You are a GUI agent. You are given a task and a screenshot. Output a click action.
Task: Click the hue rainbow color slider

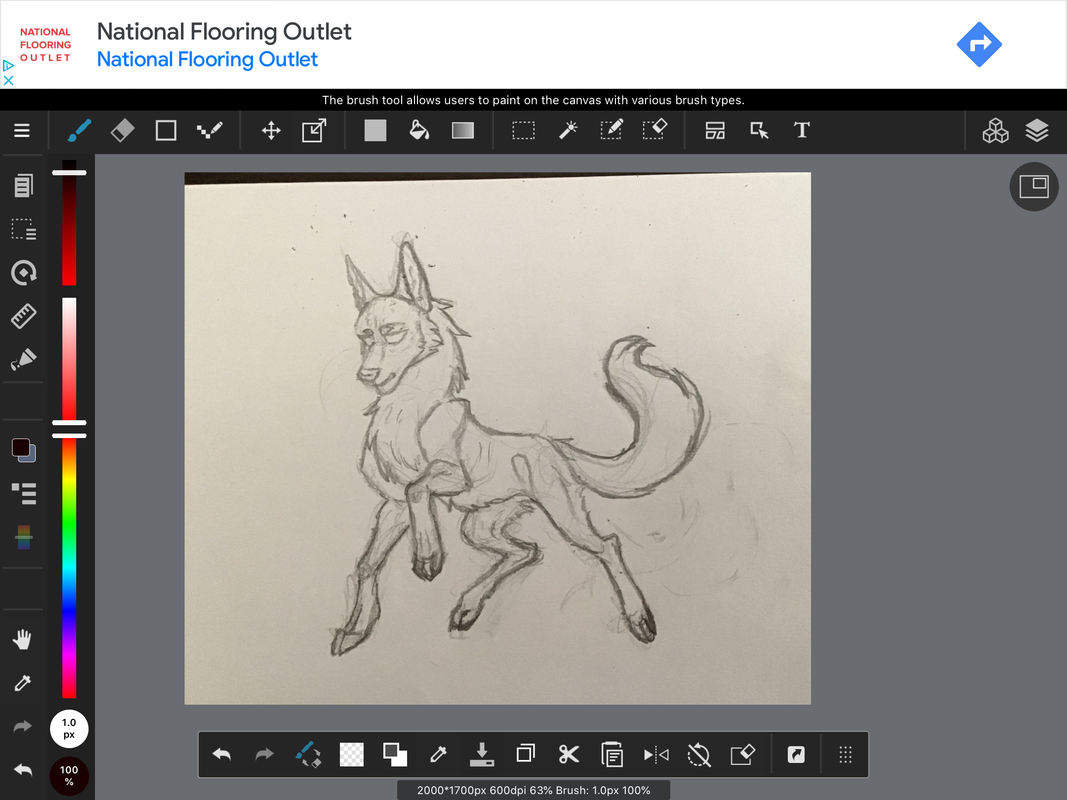click(x=69, y=568)
